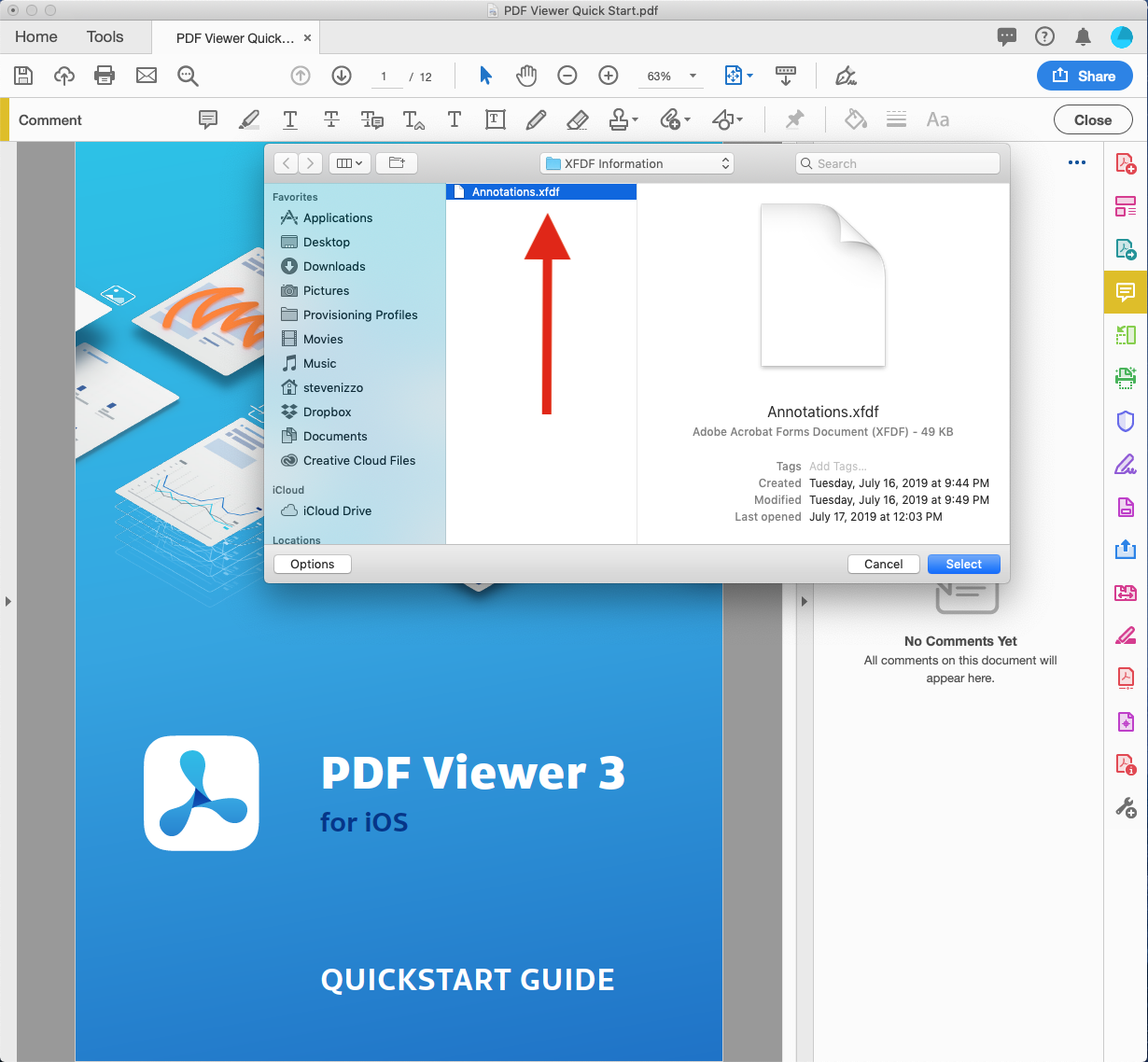Select the Eraser tool
The image size is (1148, 1062).
577,119
